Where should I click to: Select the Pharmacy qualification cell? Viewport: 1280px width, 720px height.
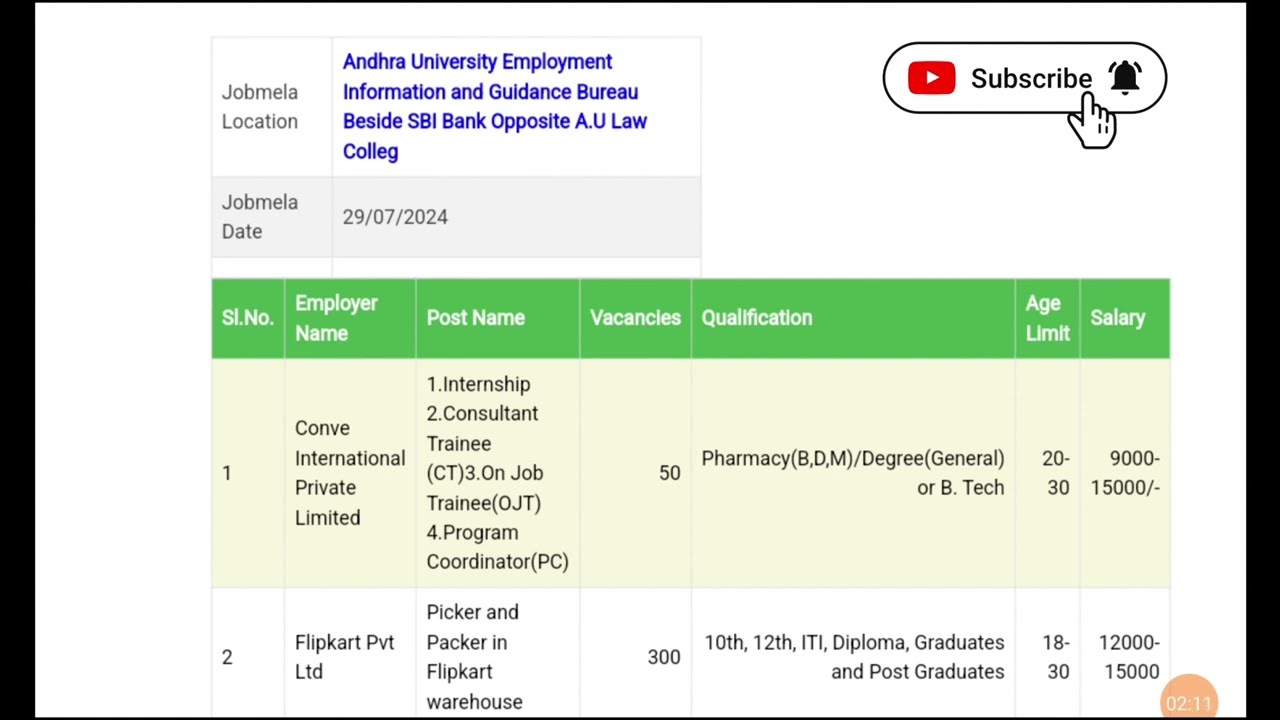(x=852, y=472)
